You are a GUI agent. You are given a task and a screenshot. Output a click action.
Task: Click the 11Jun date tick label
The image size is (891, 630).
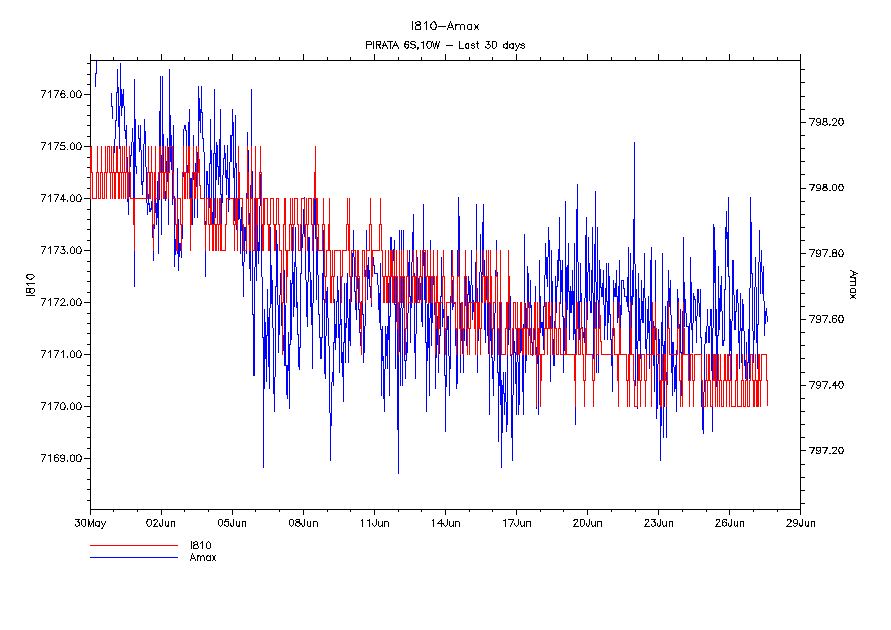tap(374, 522)
